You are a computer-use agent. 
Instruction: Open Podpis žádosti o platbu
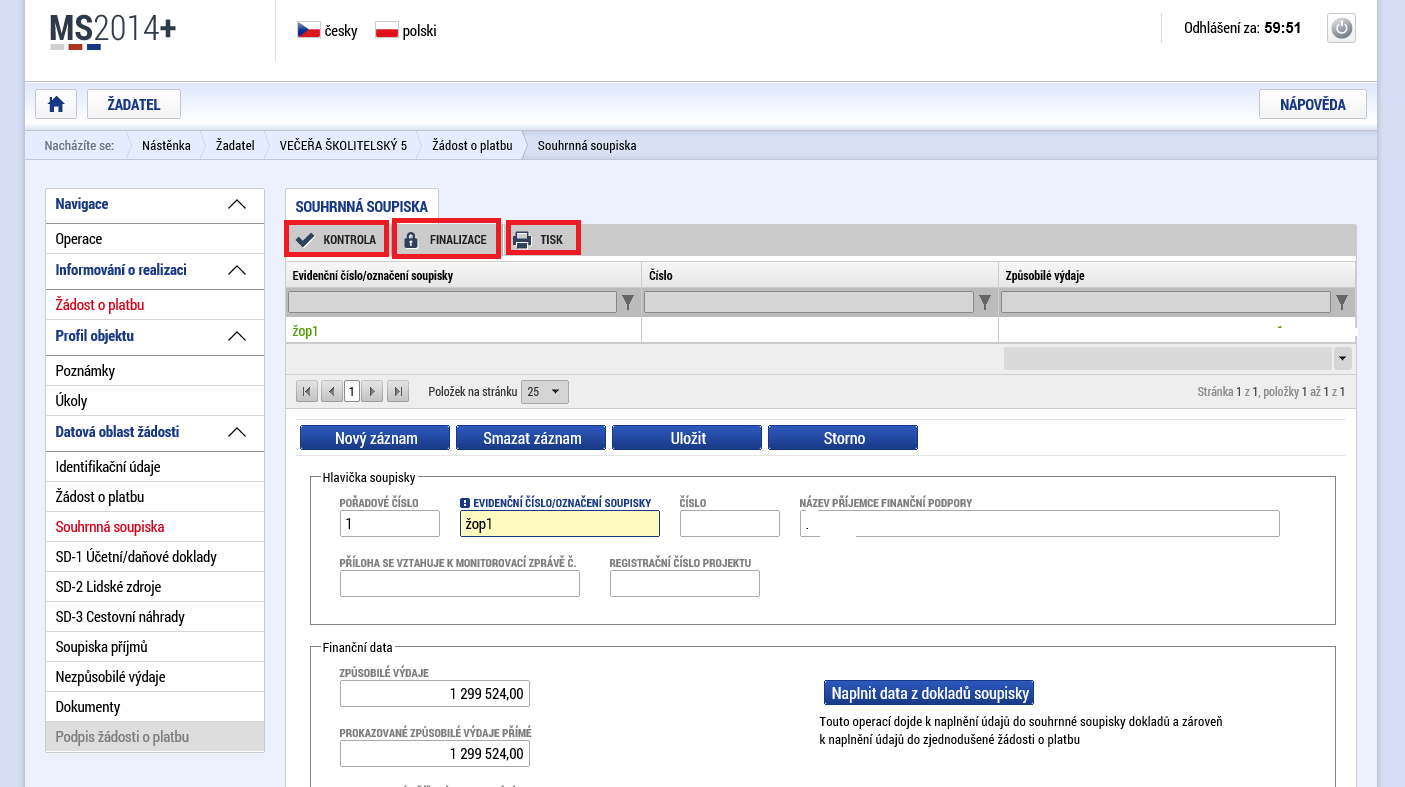[155, 737]
